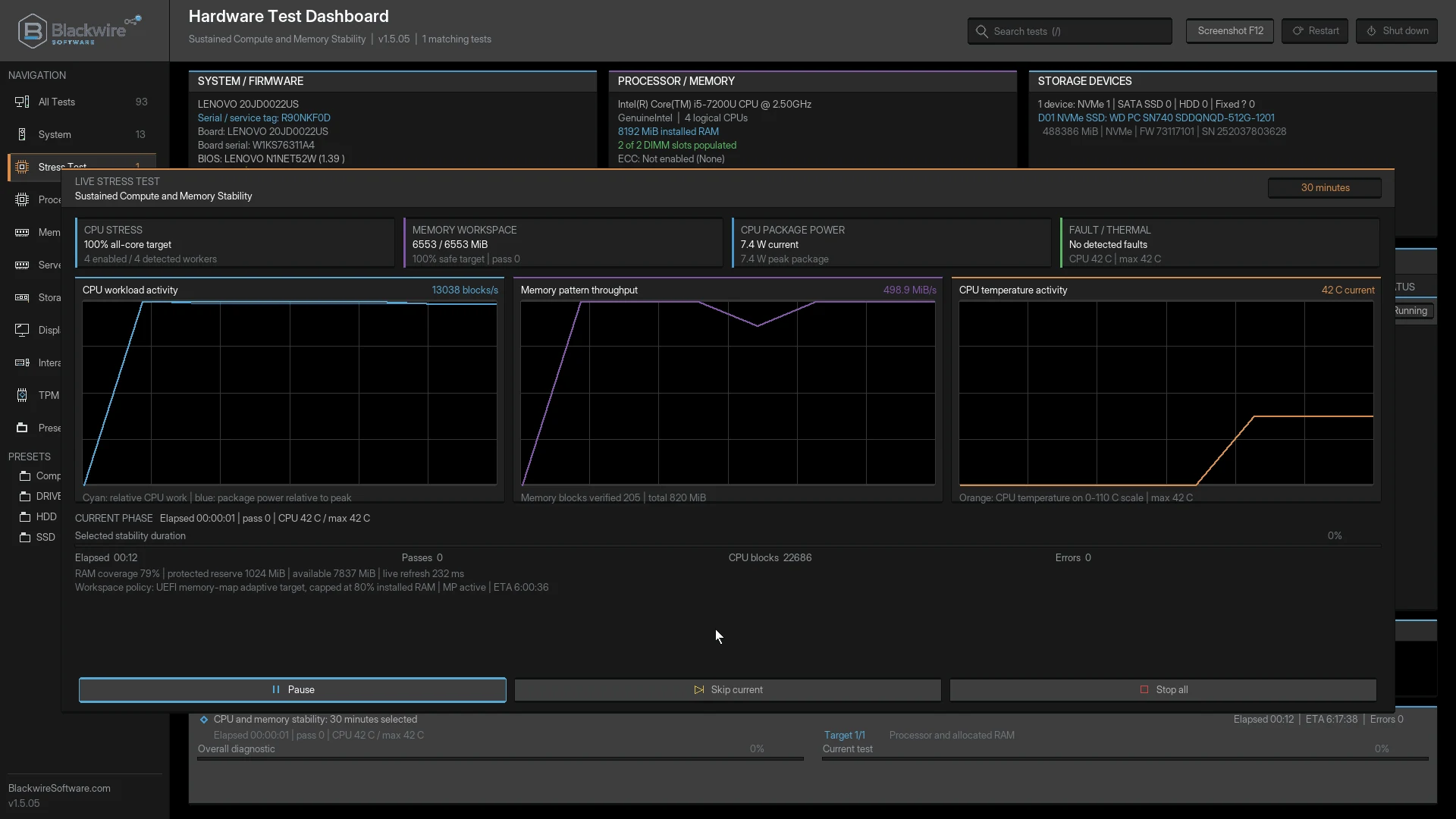This screenshot has height=819, width=1456.
Task: Click the Memory pattern throughput graph
Action: (728, 393)
